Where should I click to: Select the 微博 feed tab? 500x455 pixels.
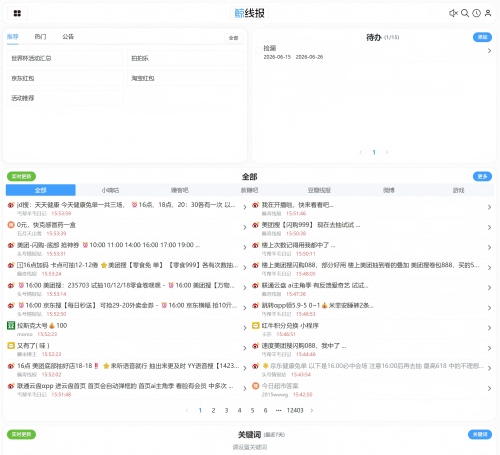pyautogui.click(x=389, y=190)
